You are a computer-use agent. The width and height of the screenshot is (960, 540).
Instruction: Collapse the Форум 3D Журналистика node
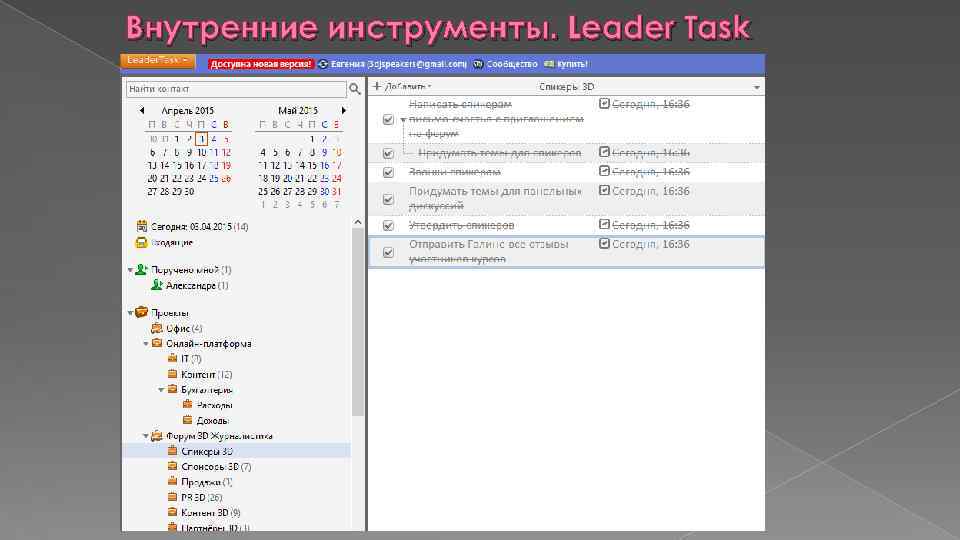(x=146, y=436)
